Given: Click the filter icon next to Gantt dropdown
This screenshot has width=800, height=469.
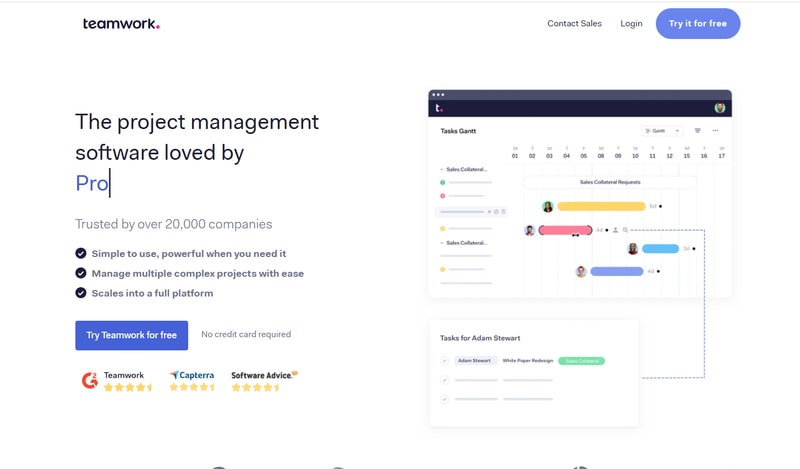Looking at the screenshot, I should click(x=697, y=131).
